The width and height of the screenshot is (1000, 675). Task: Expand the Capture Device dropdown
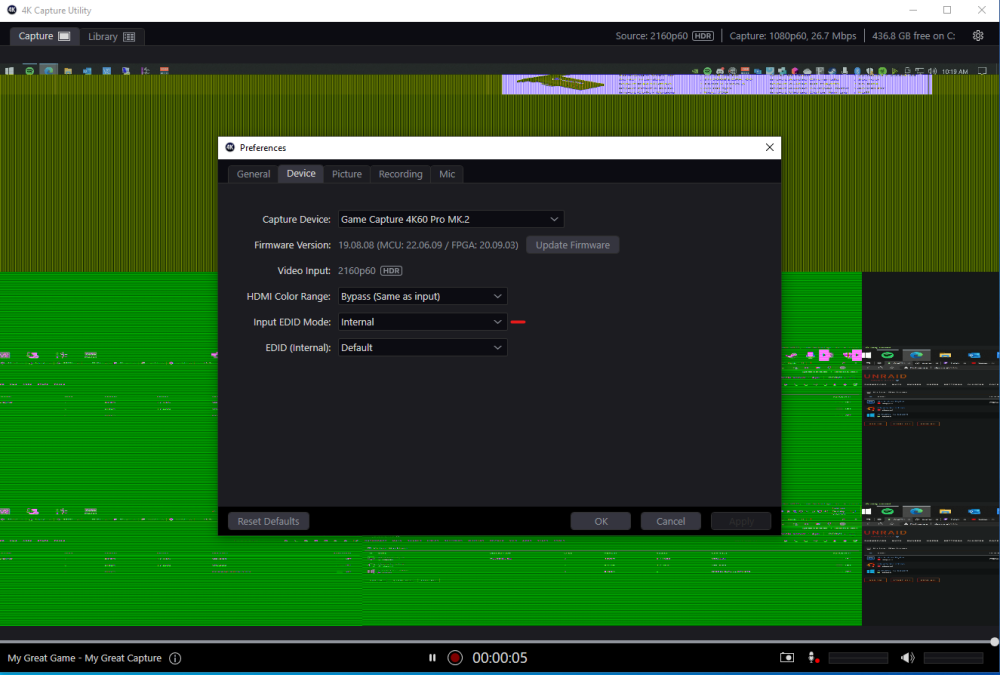pyautogui.click(x=451, y=219)
